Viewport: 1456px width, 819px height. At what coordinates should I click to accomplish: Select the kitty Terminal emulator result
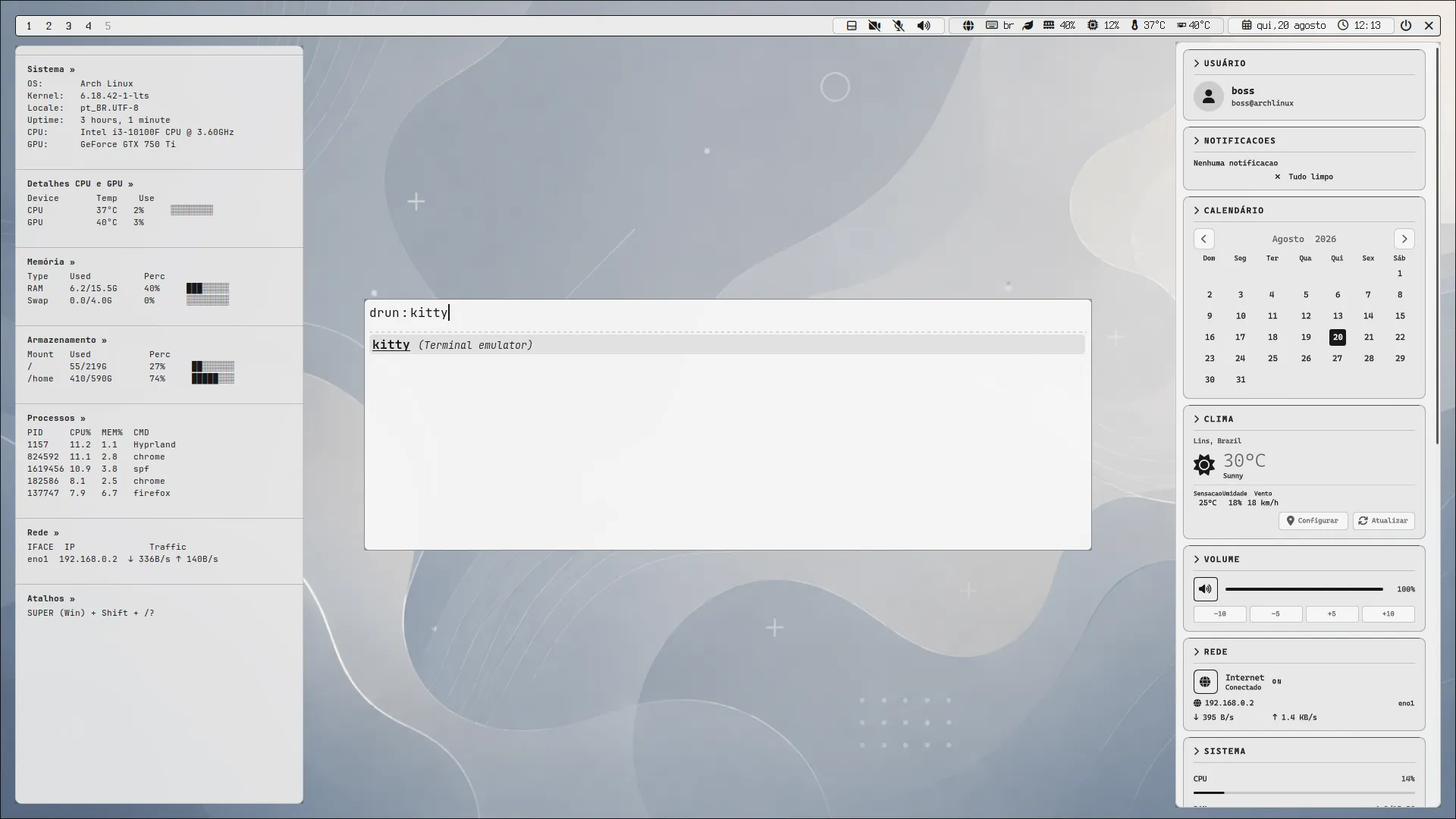(x=728, y=345)
